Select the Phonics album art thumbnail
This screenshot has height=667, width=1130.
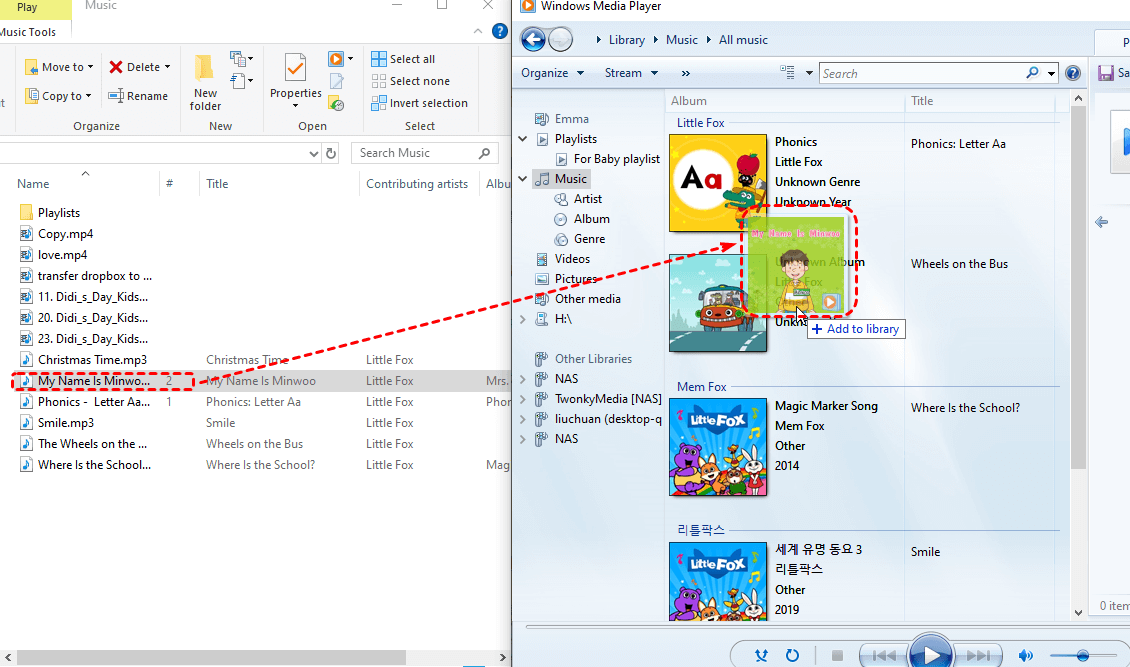[718, 183]
